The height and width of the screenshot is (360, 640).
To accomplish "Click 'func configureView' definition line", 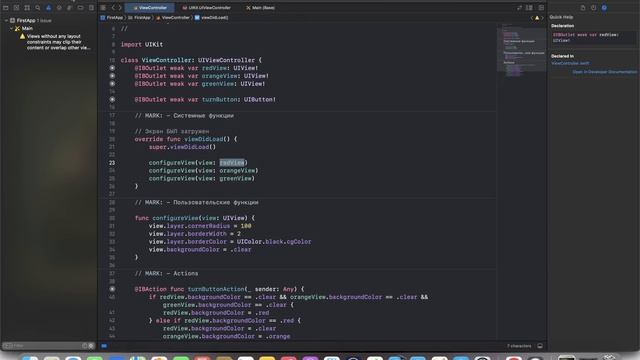I will click(x=195, y=218).
